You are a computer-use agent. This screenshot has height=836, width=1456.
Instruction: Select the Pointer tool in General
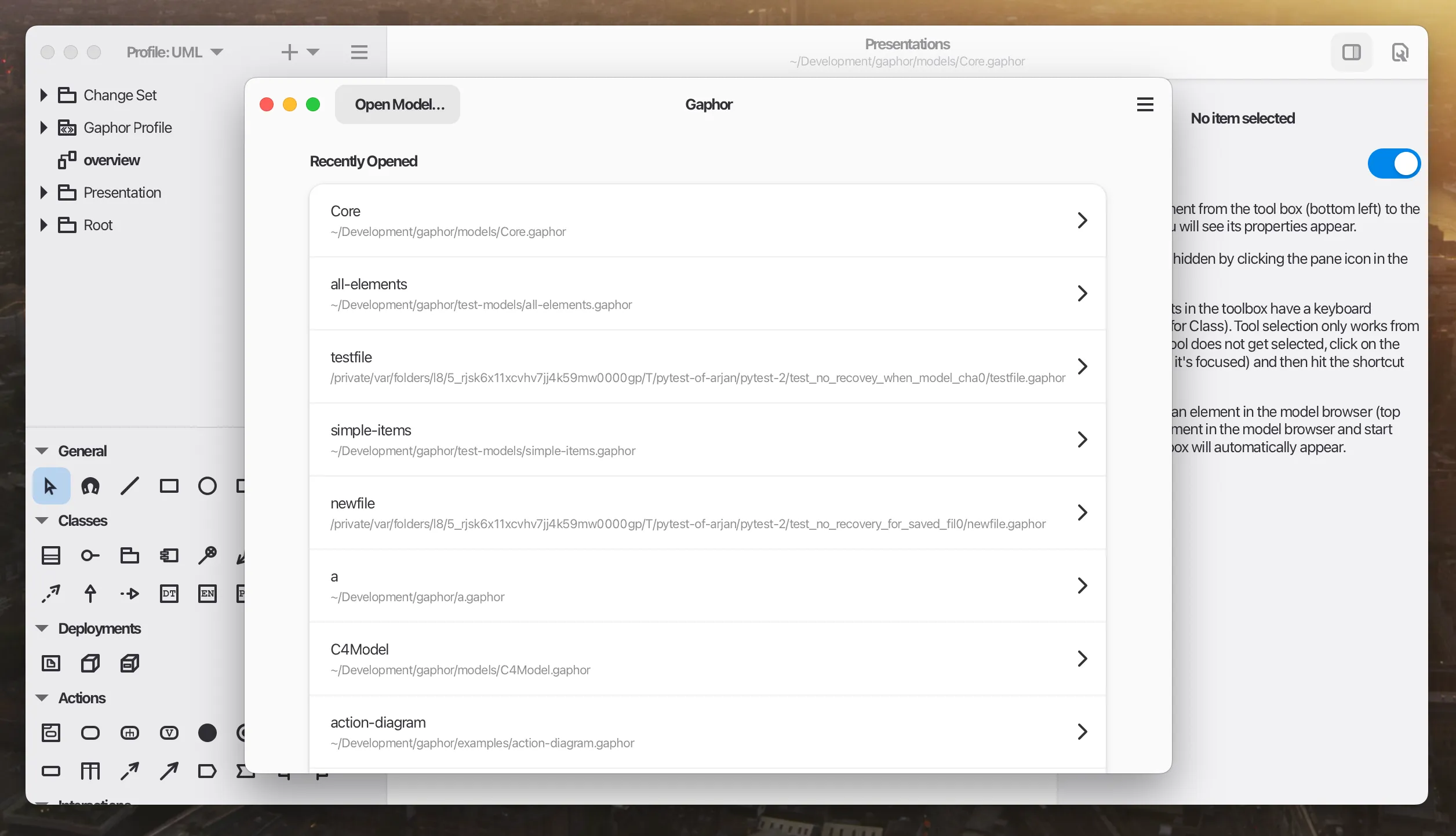tap(51, 486)
